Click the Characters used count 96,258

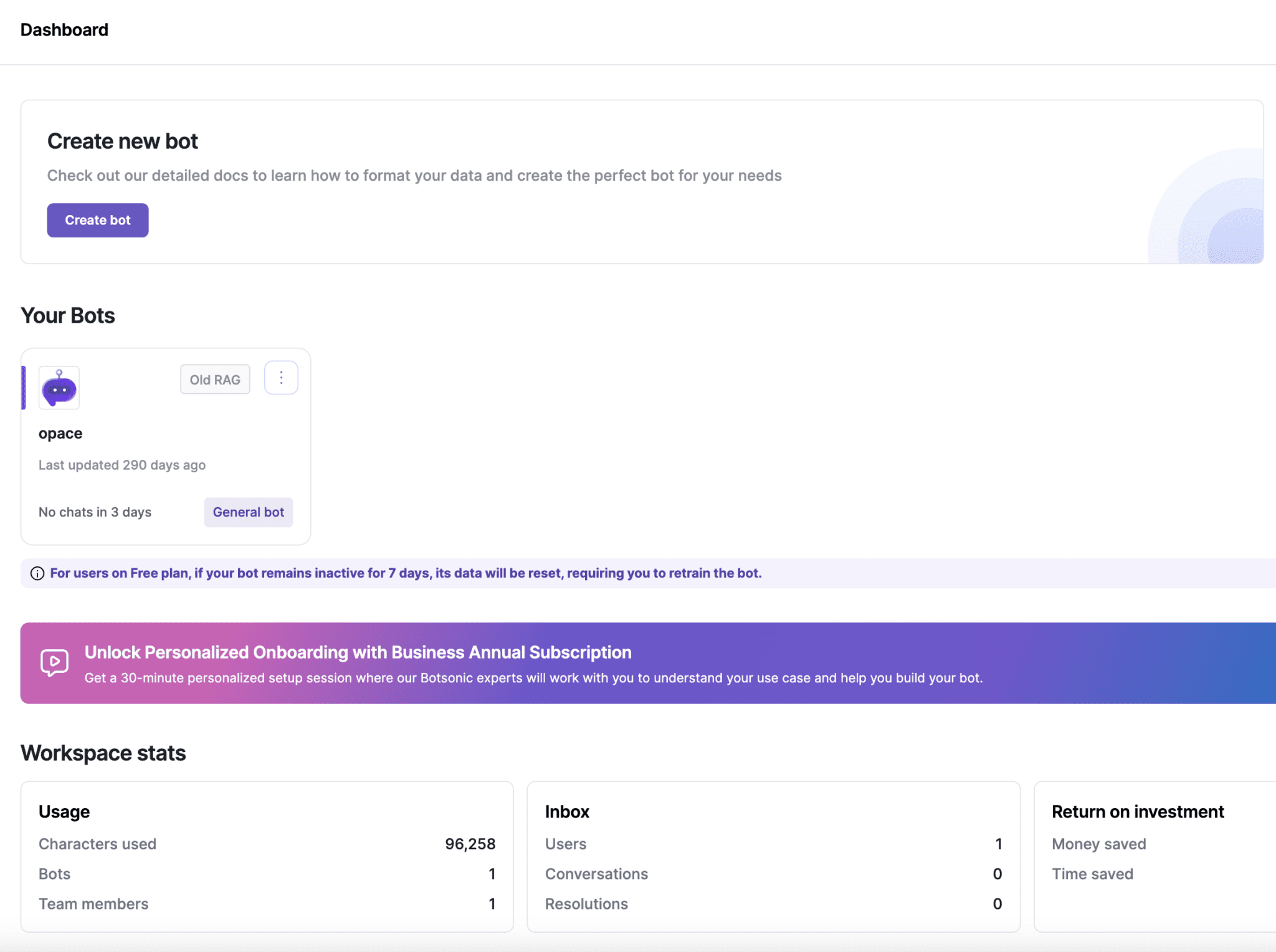(470, 844)
